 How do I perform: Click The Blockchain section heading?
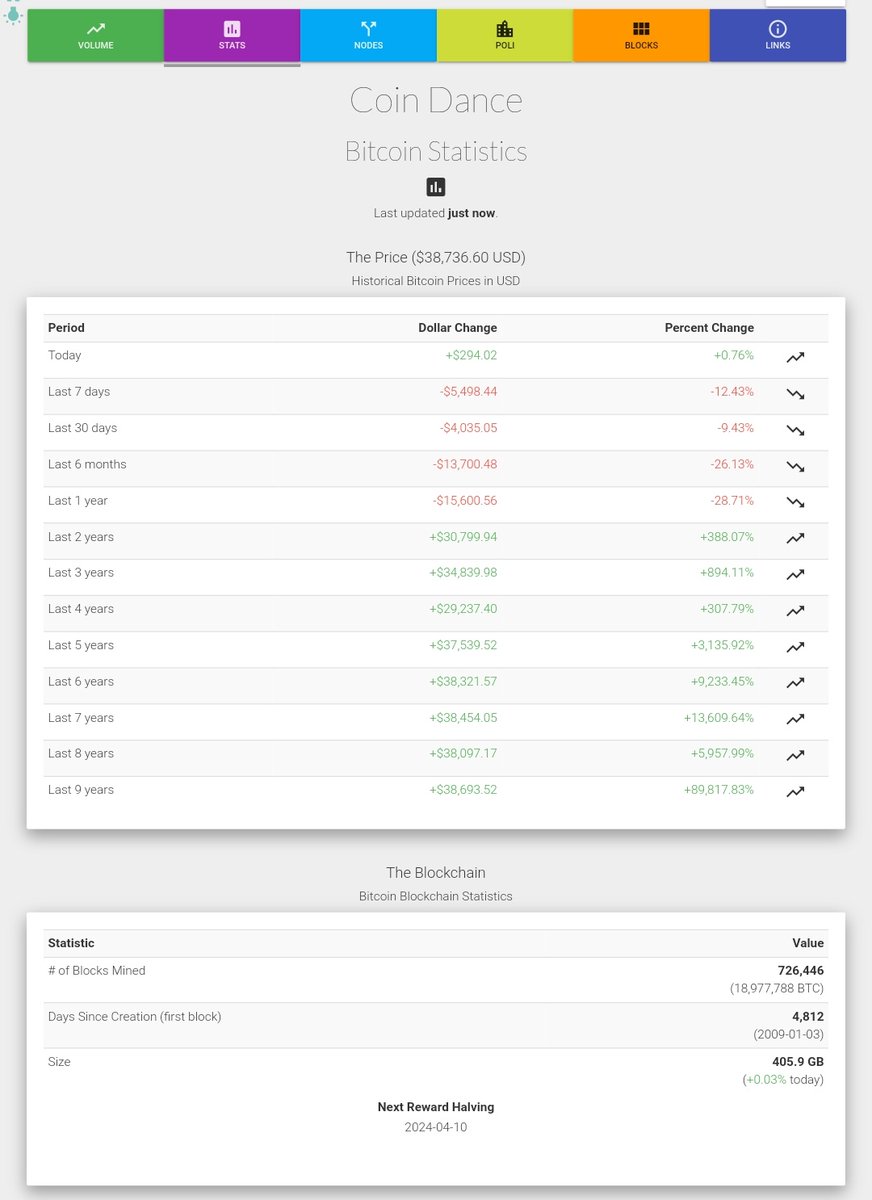point(436,873)
